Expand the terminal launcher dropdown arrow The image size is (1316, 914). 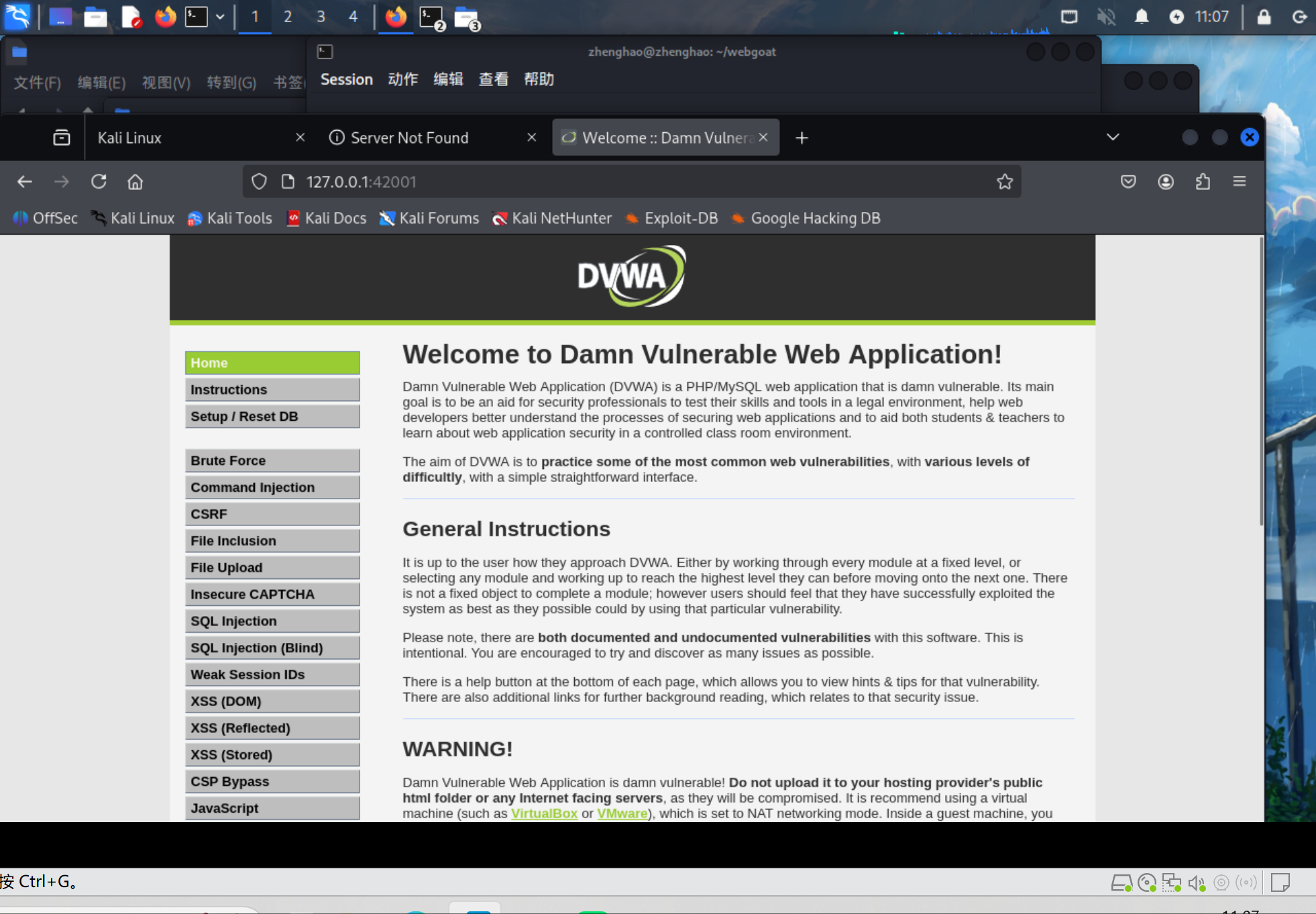click(220, 17)
